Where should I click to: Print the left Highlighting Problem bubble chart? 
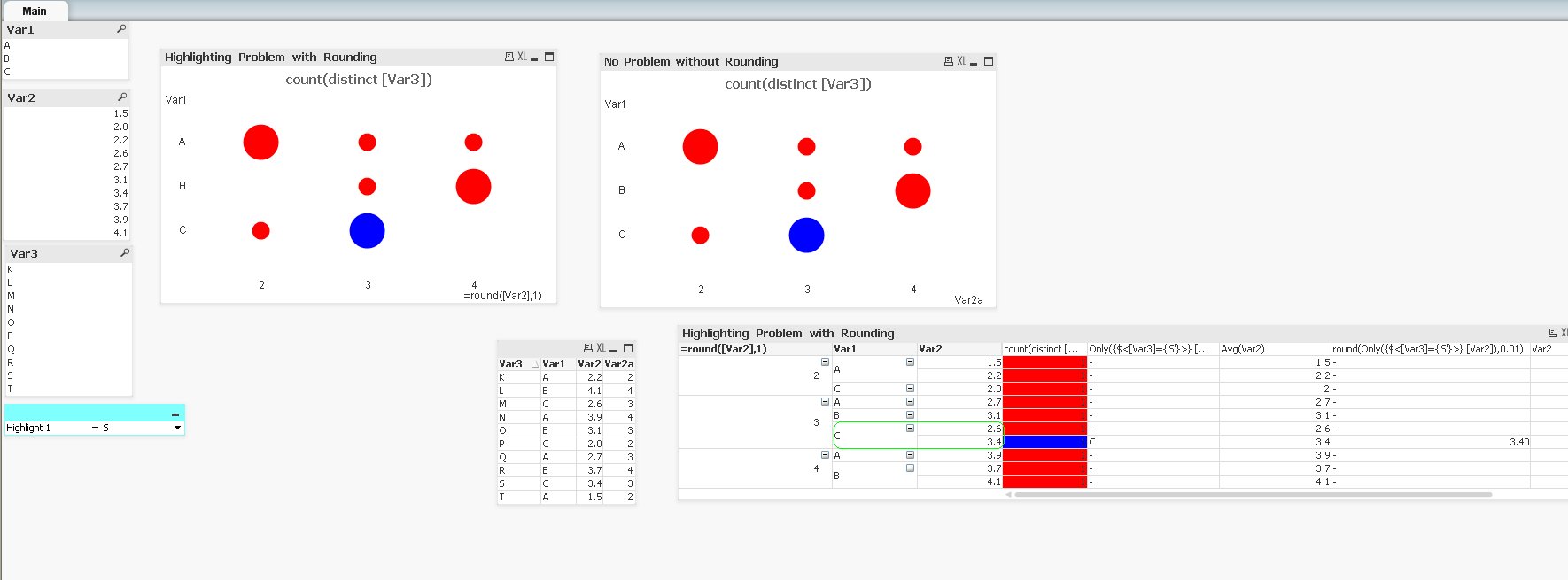pyautogui.click(x=509, y=57)
